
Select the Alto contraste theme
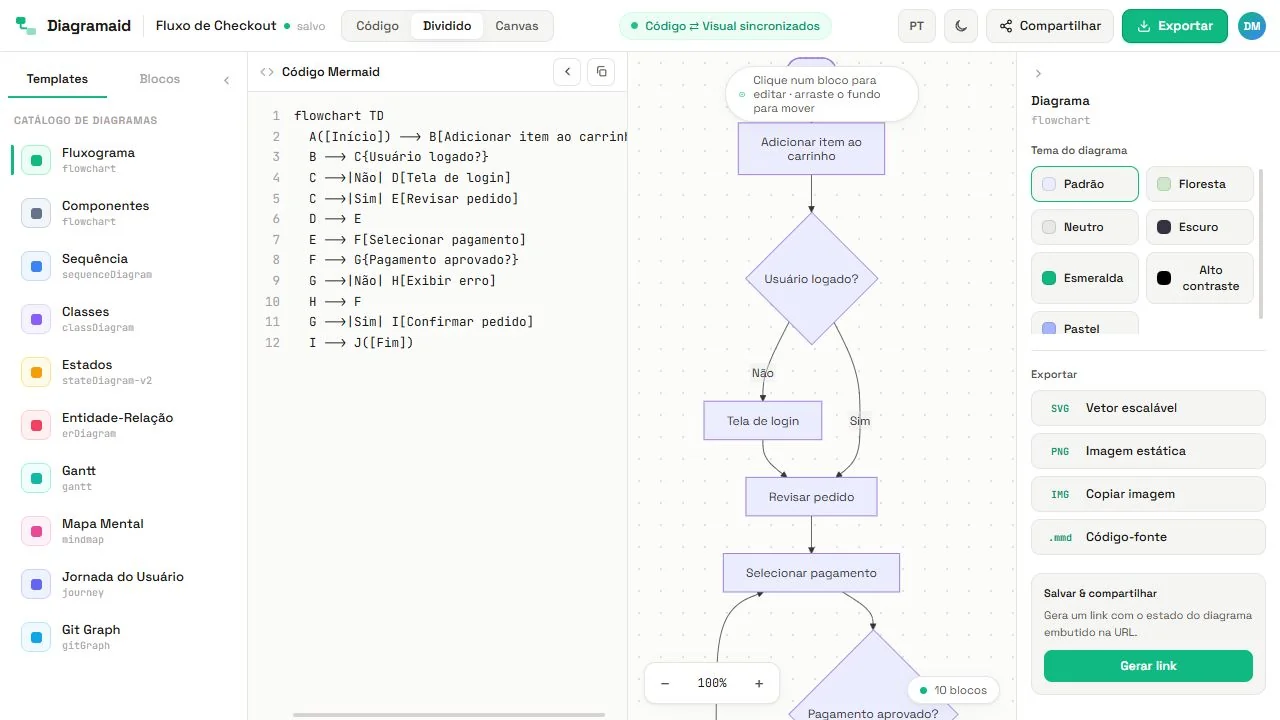(1200, 278)
